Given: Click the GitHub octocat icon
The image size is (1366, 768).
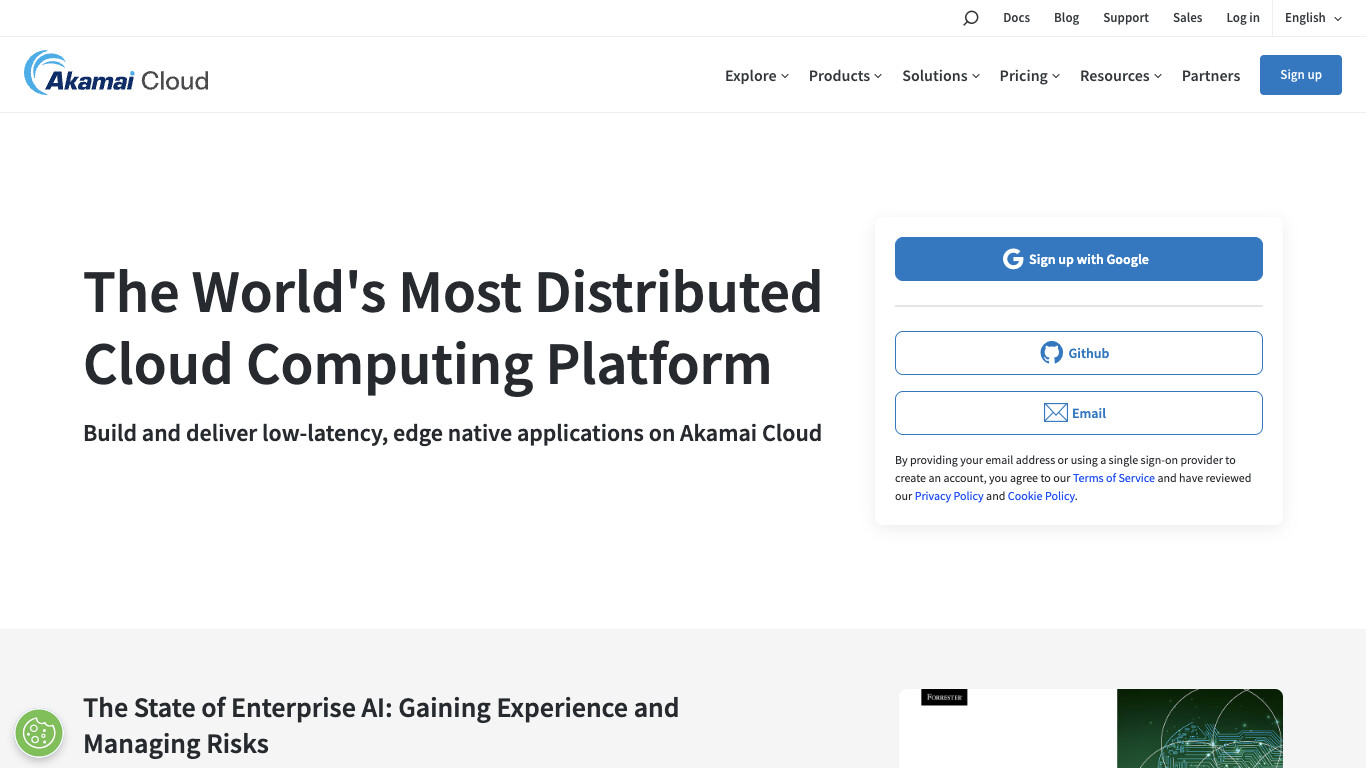Looking at the screenshot, I should 1051,352.
